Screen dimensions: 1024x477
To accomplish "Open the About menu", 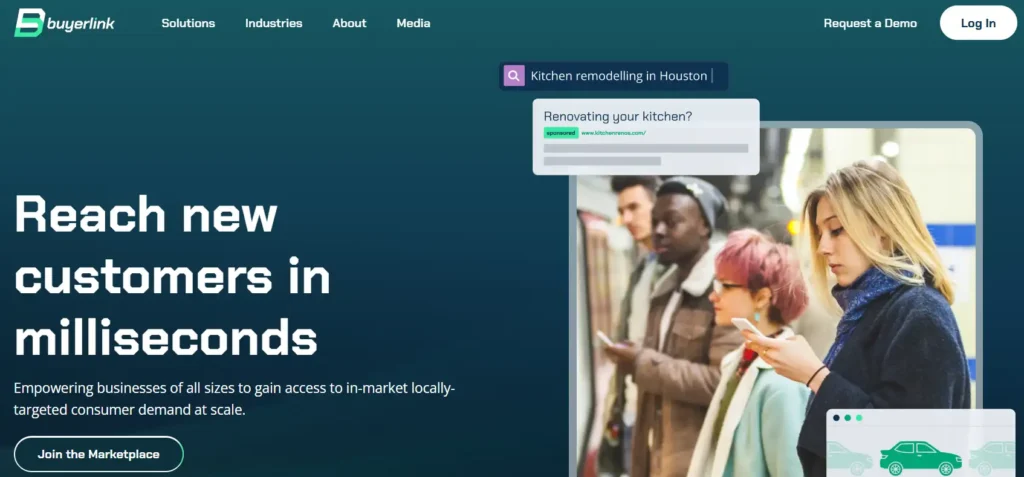I will pyautogui.click(x=349, y=23).
